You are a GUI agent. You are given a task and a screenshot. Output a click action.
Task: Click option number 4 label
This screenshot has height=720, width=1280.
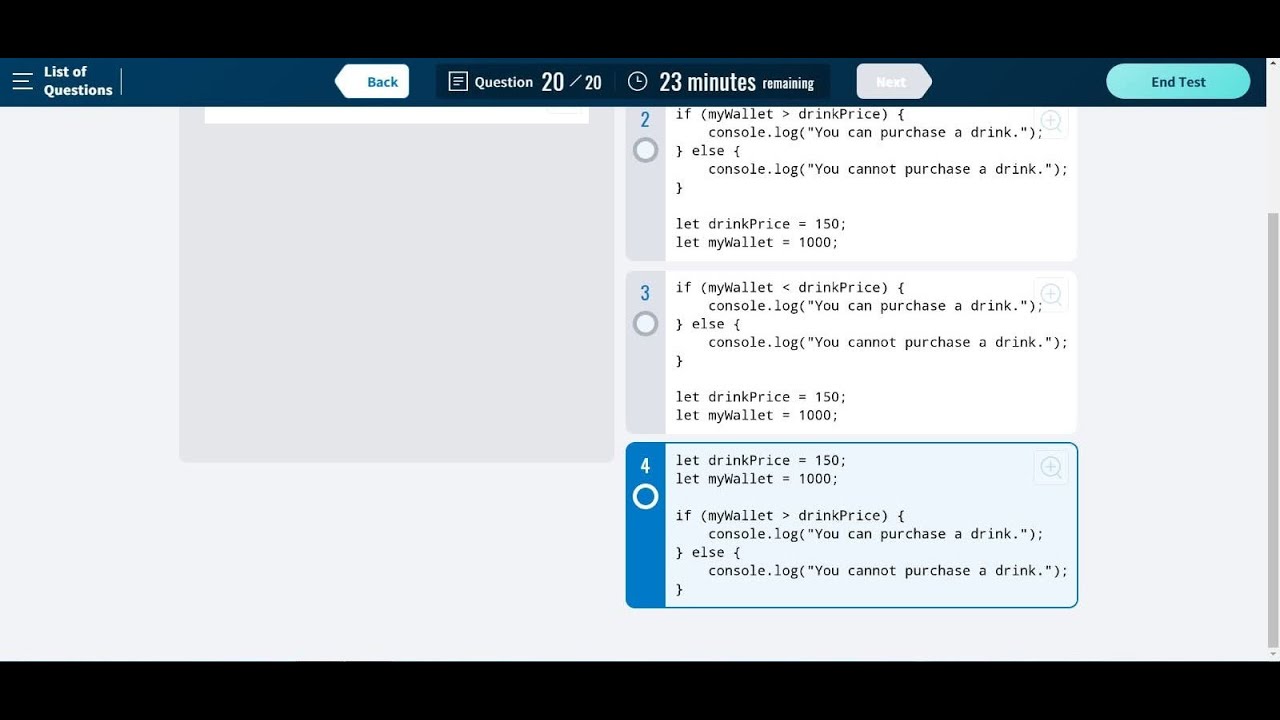coord(645,466)
